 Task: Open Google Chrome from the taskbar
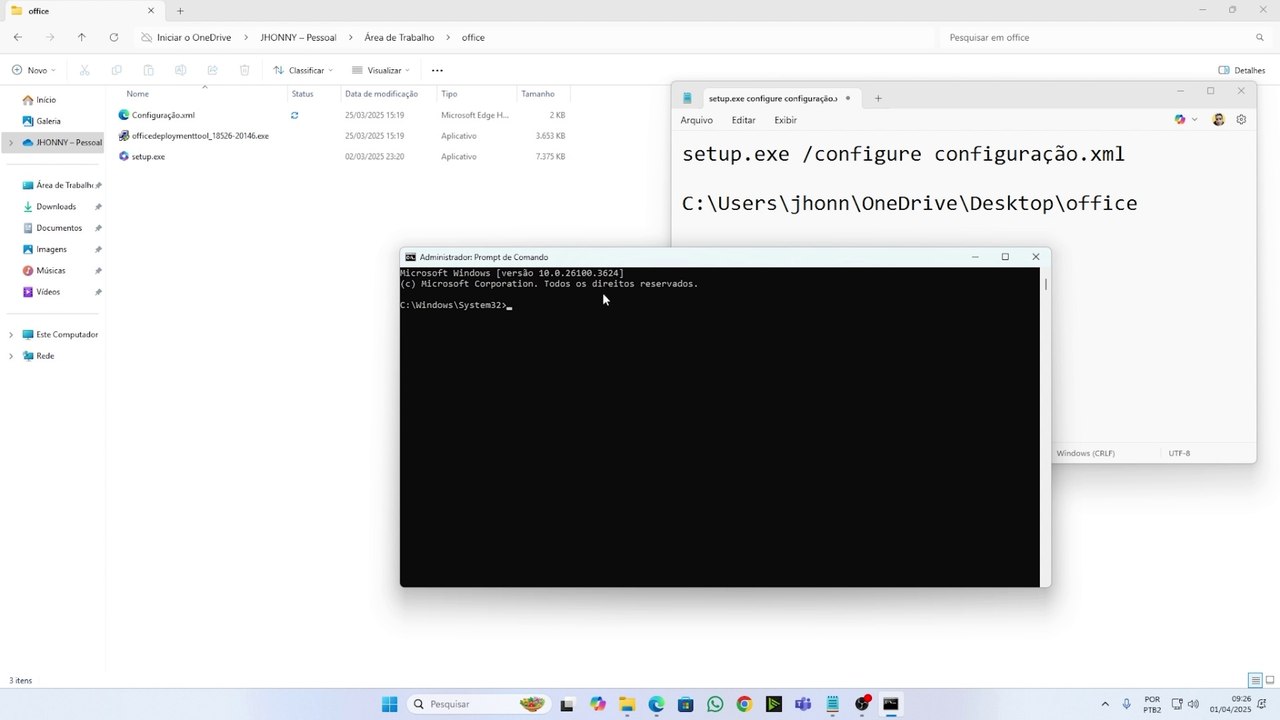click(x=744, y=704)
